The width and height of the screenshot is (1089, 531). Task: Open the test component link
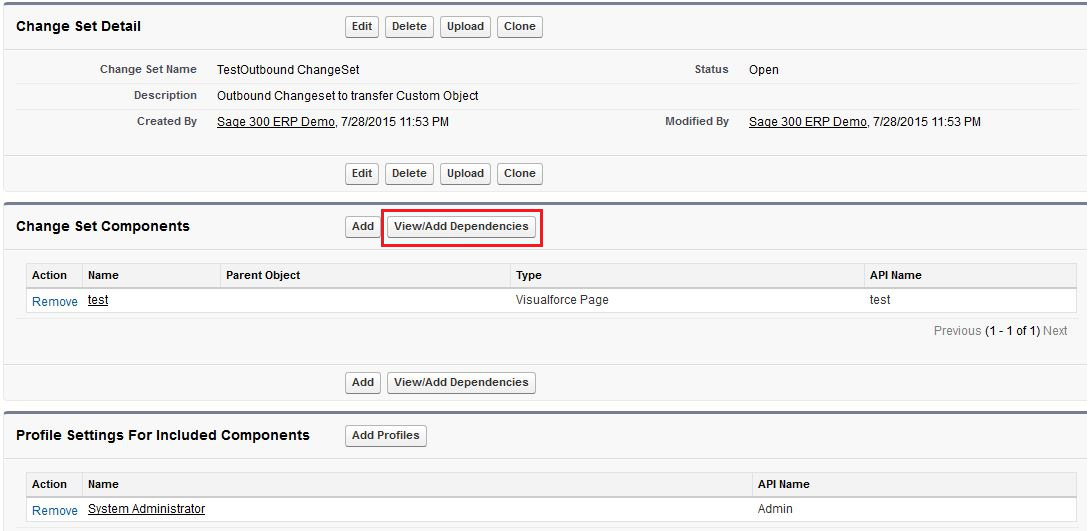coord(98,301)
